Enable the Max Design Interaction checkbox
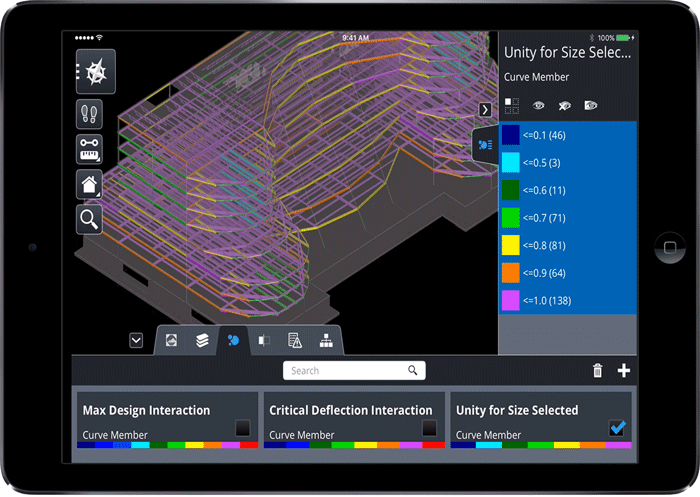700x497 pixels. [243, 428]
